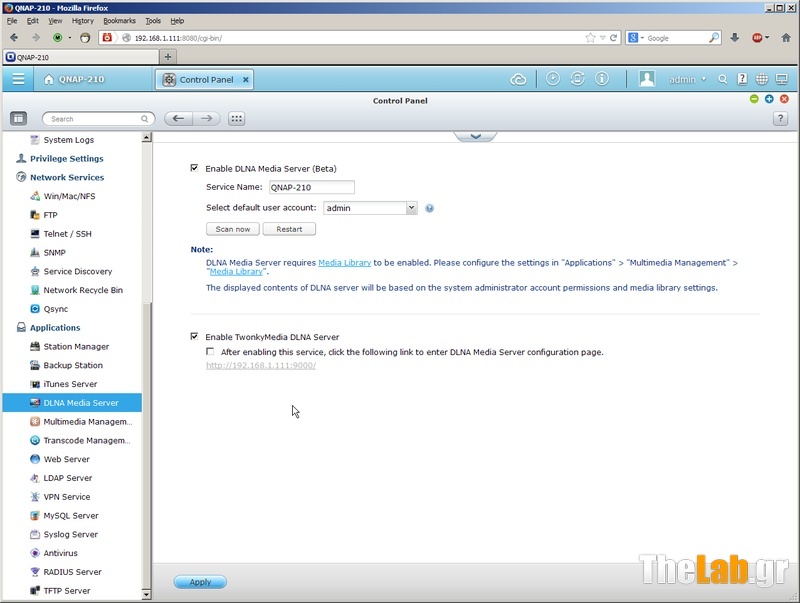Open the myQNAPcloud icon in header
800x603 pixels.
[x=518, y=80]
